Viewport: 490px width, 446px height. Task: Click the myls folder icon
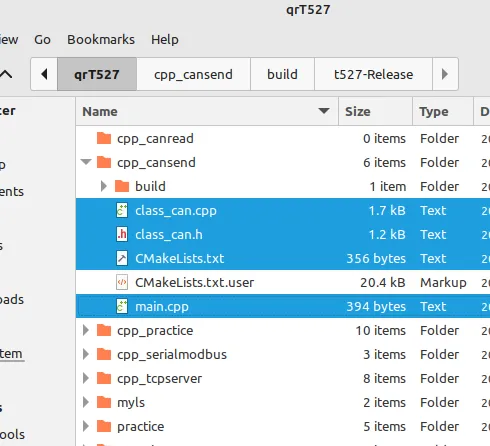pos(104,402)
